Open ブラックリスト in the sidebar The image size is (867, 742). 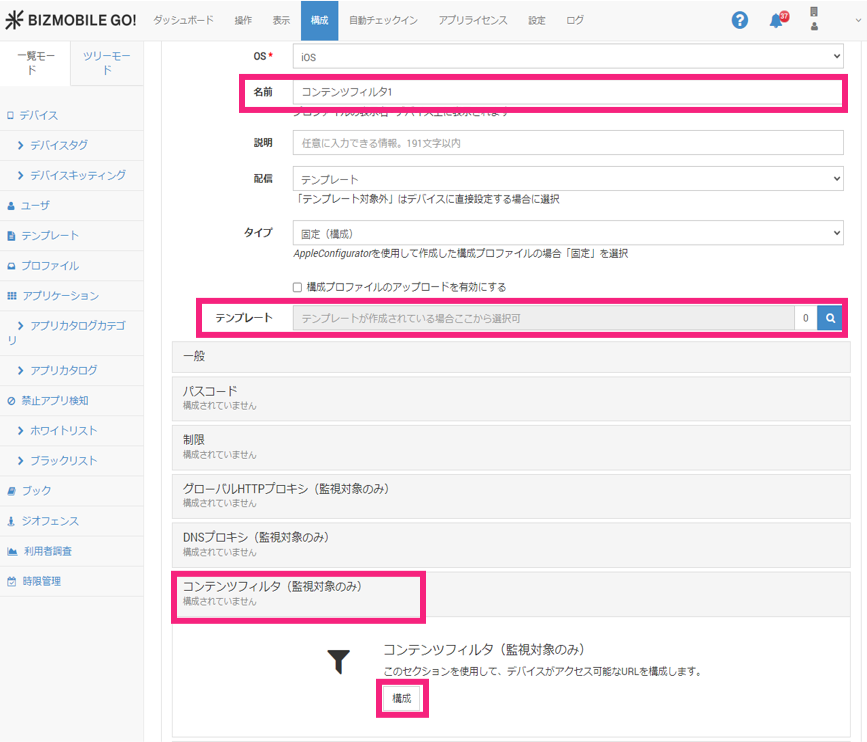coord(64,461)
